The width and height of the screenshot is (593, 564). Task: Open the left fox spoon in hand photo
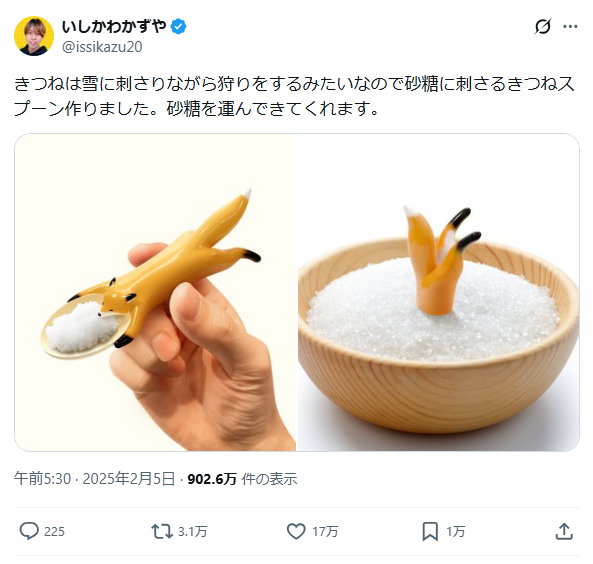(x=155, y=292)
